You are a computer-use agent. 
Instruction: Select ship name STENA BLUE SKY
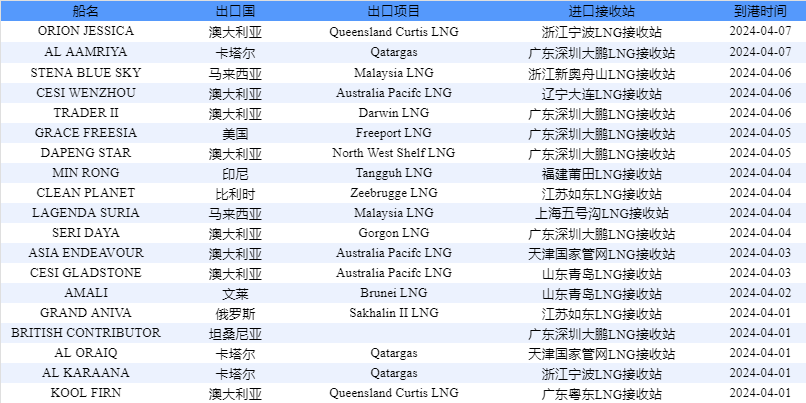[86, 72]
